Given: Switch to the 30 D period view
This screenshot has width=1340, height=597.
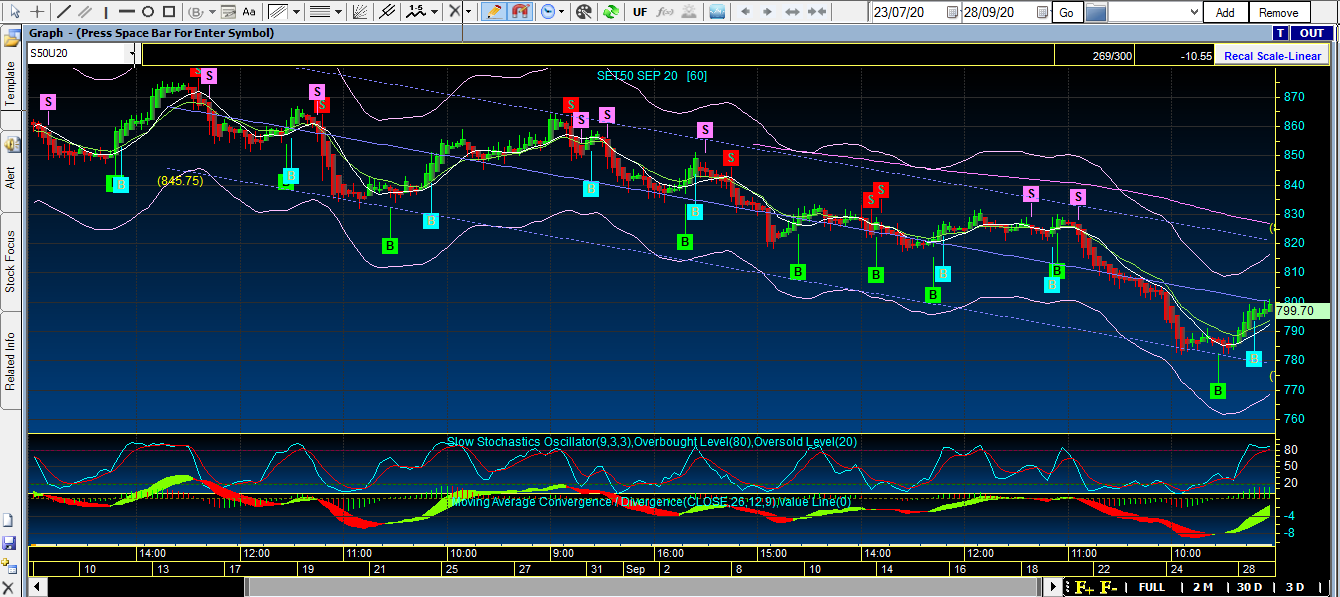Looking at the screenshot, I should 1249,587.
